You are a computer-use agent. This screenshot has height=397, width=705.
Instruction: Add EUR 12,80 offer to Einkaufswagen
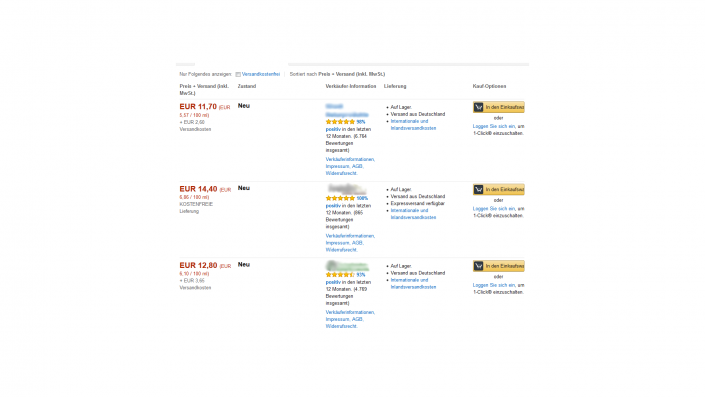pyautogui.click(x=499, y=266)
